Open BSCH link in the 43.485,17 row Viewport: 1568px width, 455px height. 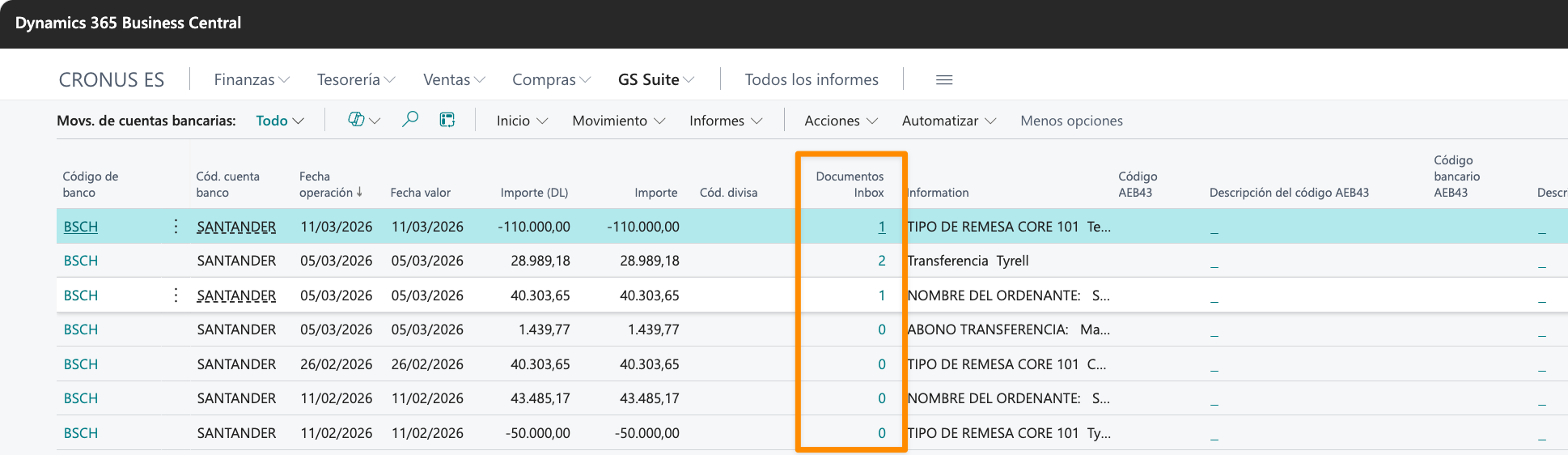pyautogui.click(x=81, y=398)
